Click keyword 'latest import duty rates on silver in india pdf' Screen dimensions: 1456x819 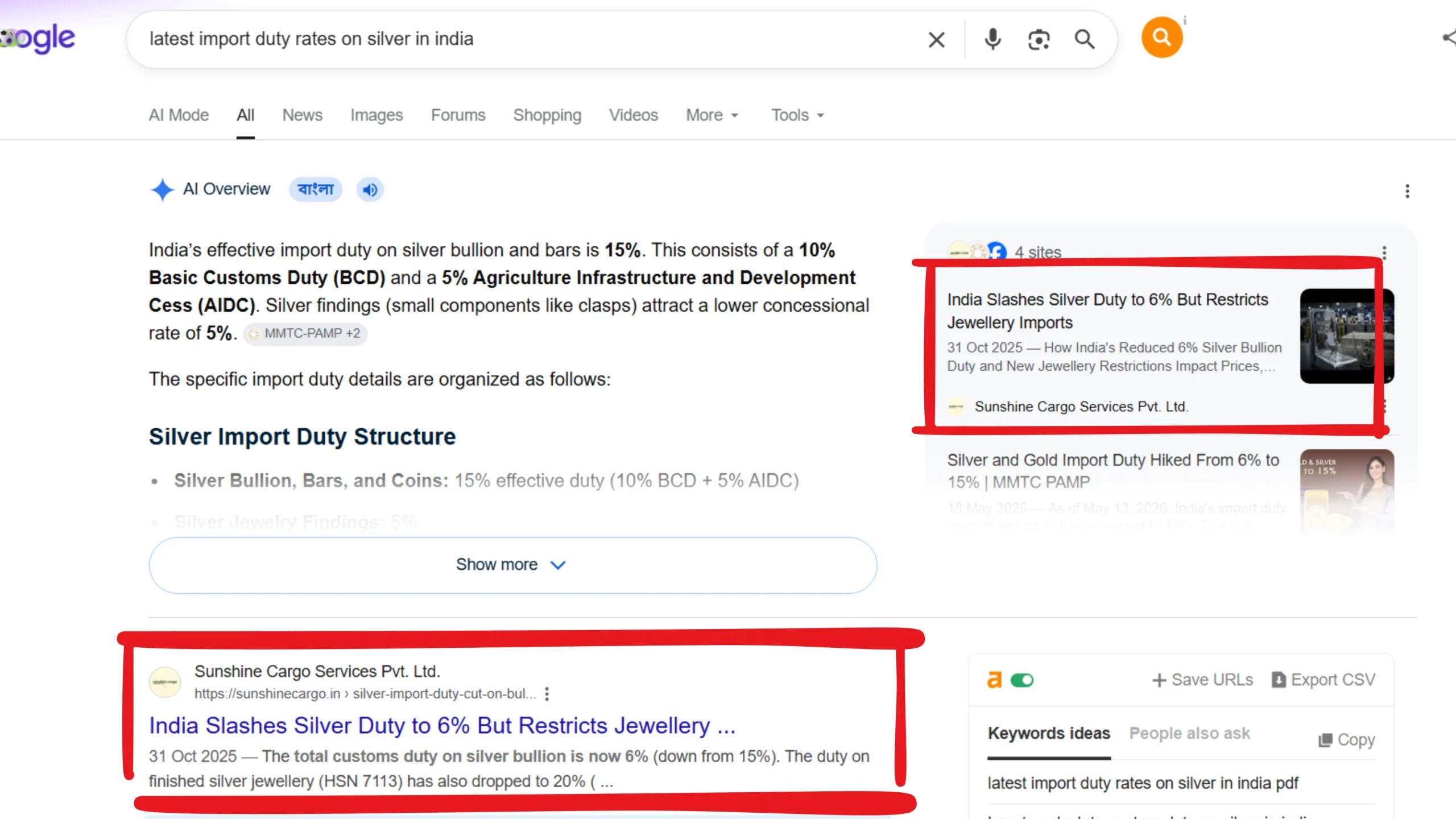click(1143, 783)
